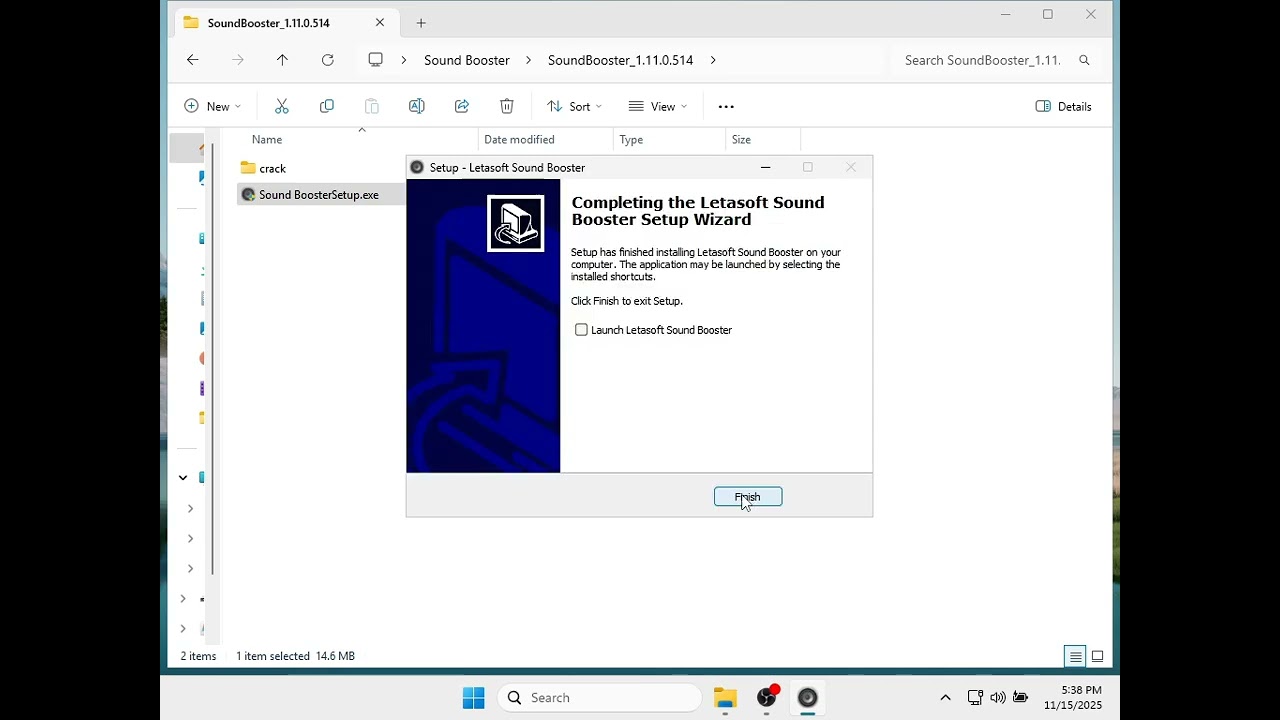Go back in File Explorer

click(x=193, y=60)
